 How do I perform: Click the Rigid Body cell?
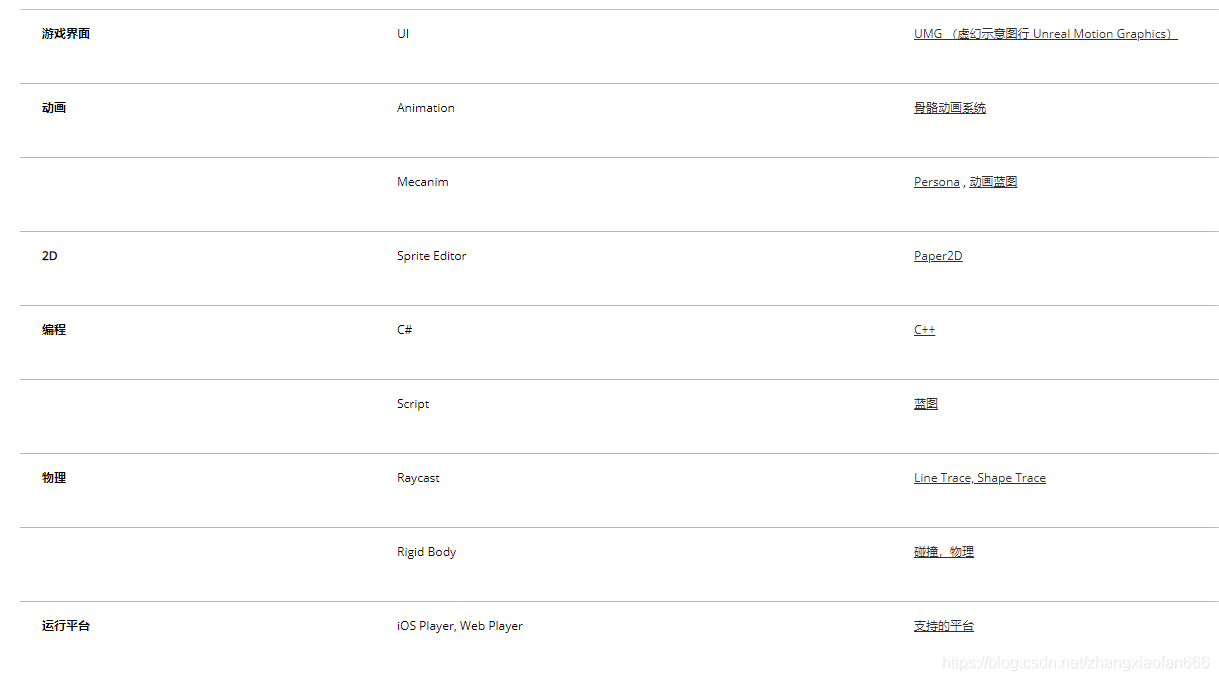(x=426, y=552)
